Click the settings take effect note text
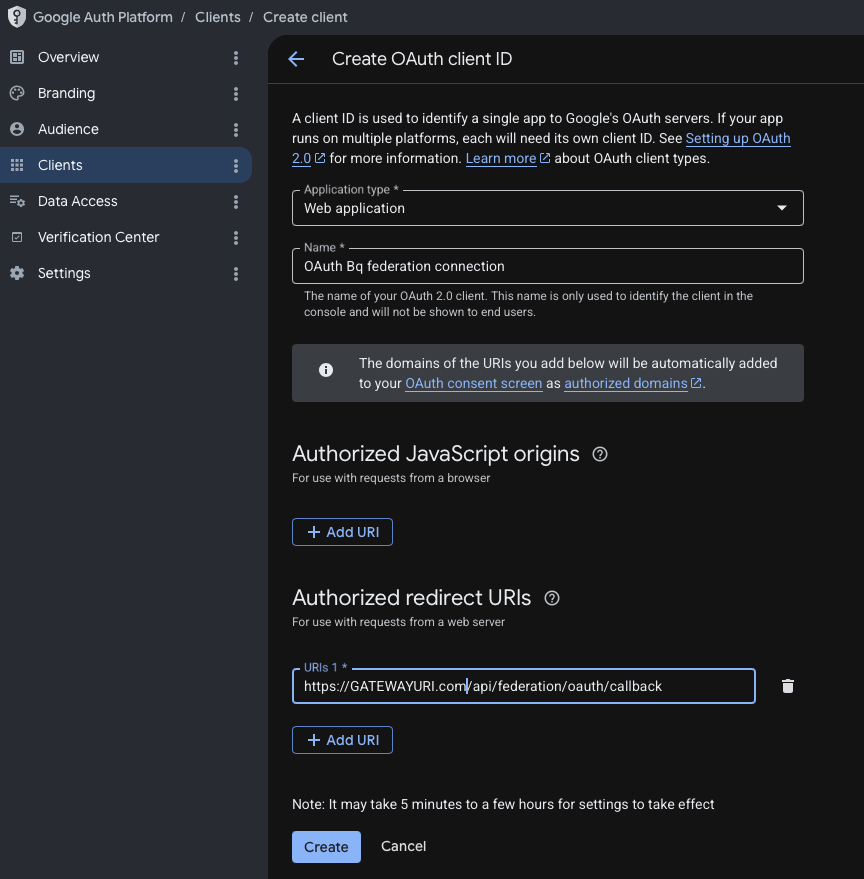This screenshot has height=879, width=864. [503, 804]
